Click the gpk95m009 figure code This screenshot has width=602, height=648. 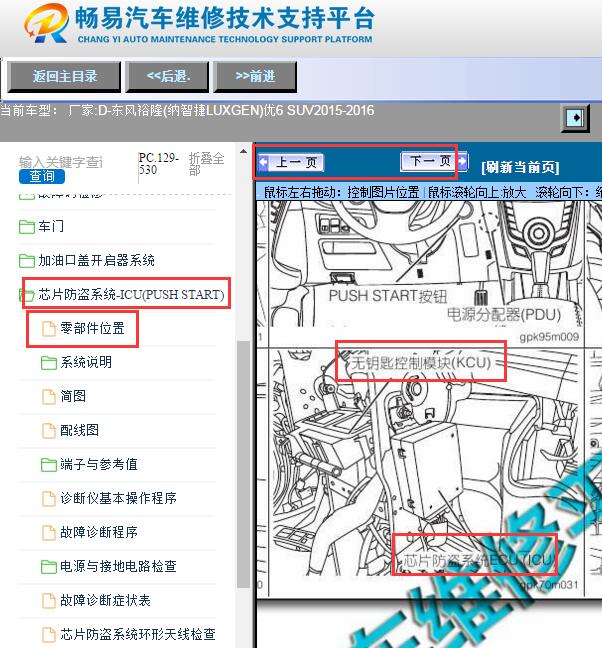pyautogui.click(x=549, y=337)
